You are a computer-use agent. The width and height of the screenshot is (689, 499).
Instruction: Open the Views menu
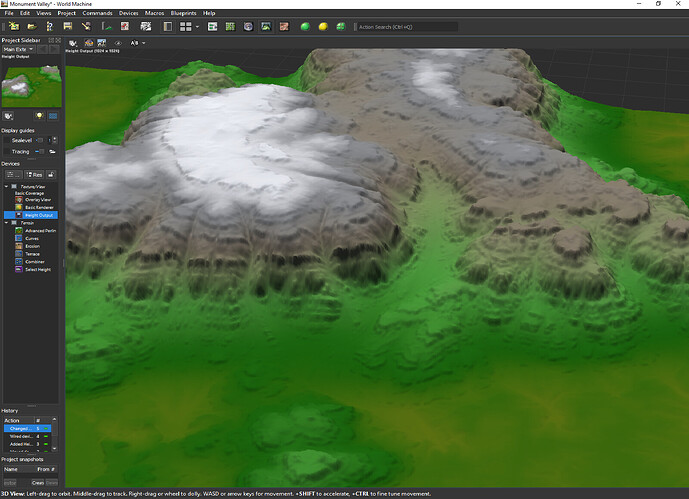point(44,13)
